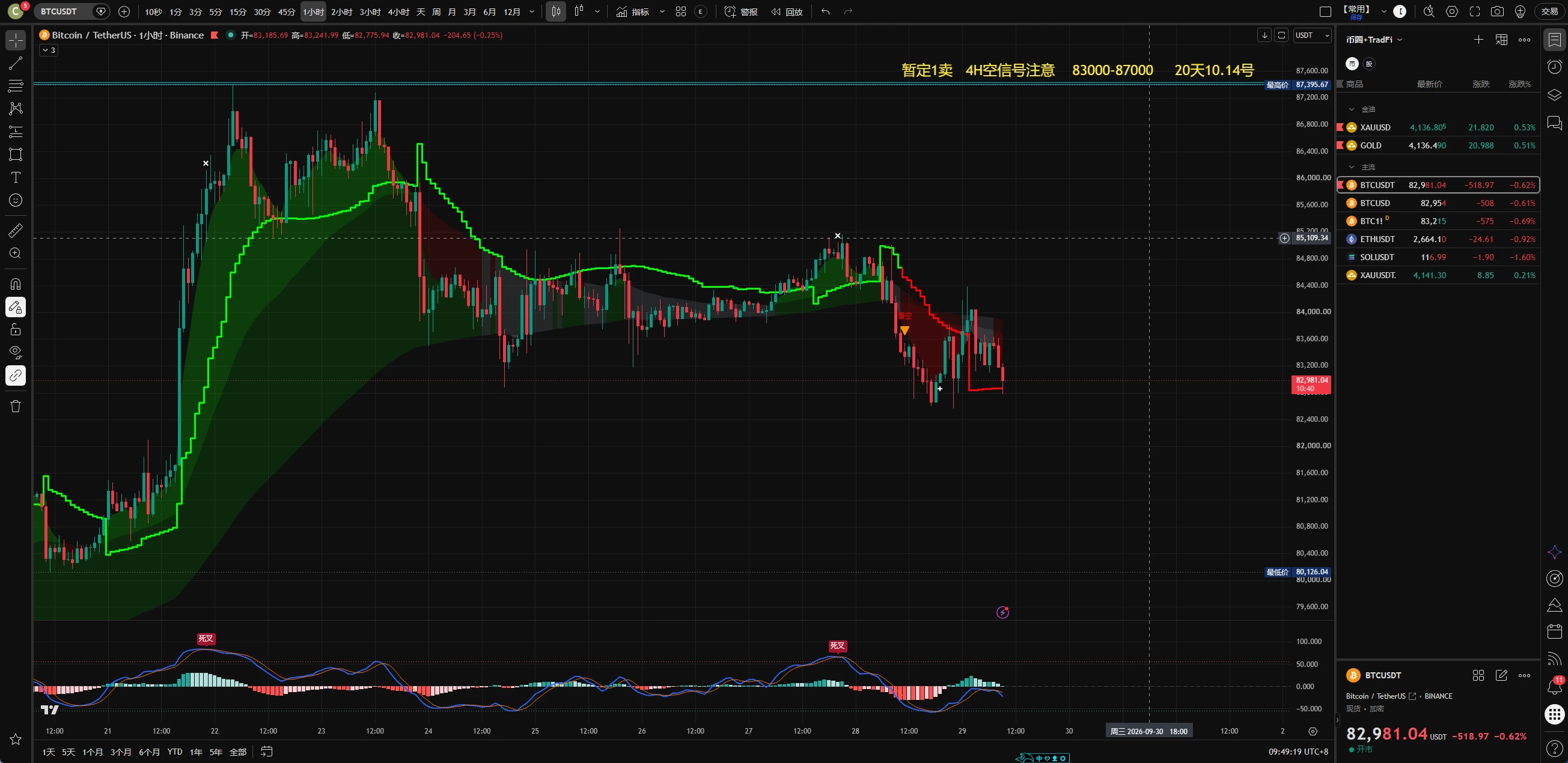
Task: Expand the USDT currency dropdown
Action: [x=1313, y=35]
